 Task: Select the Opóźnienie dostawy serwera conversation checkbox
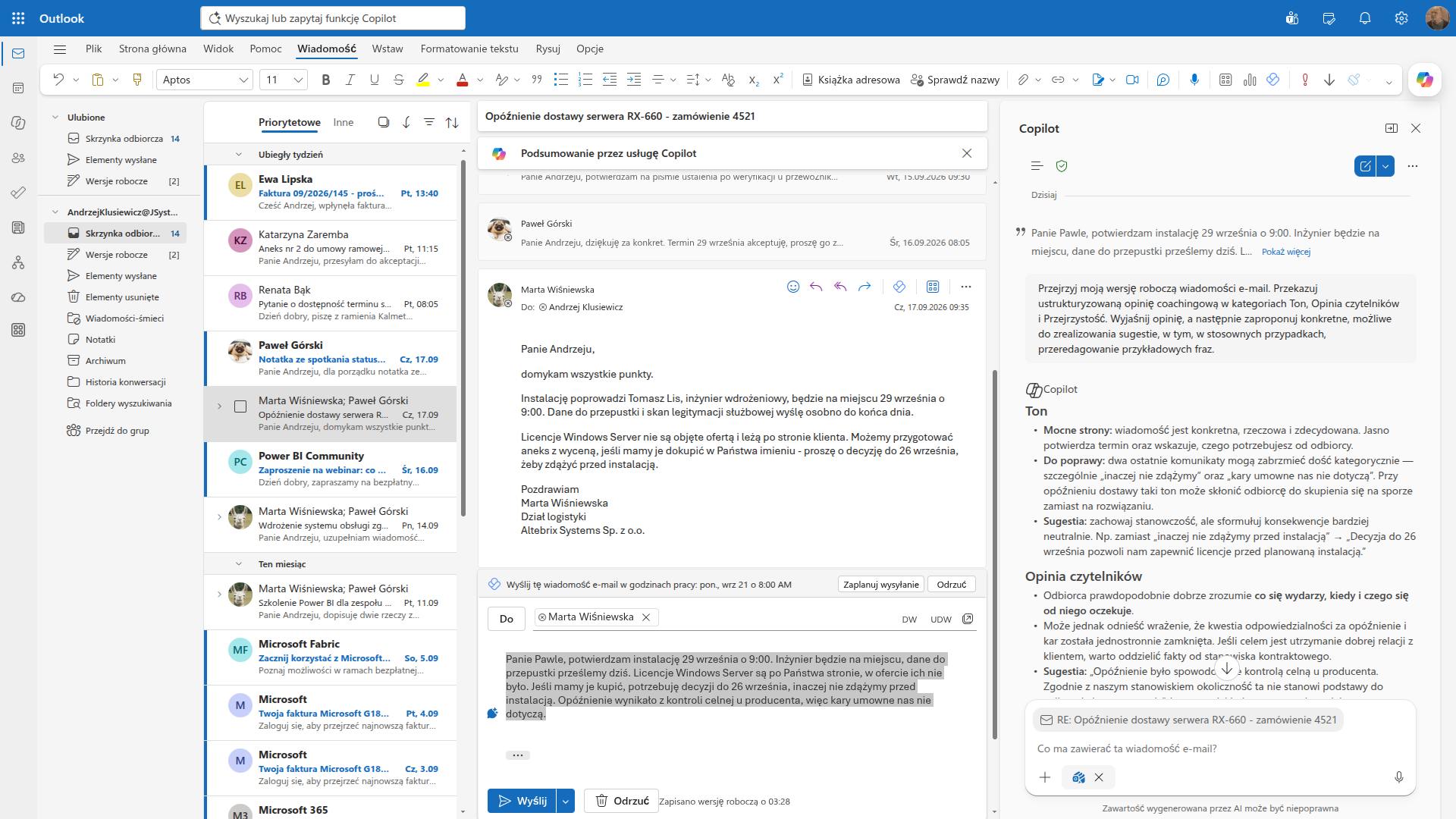point(240,406)
